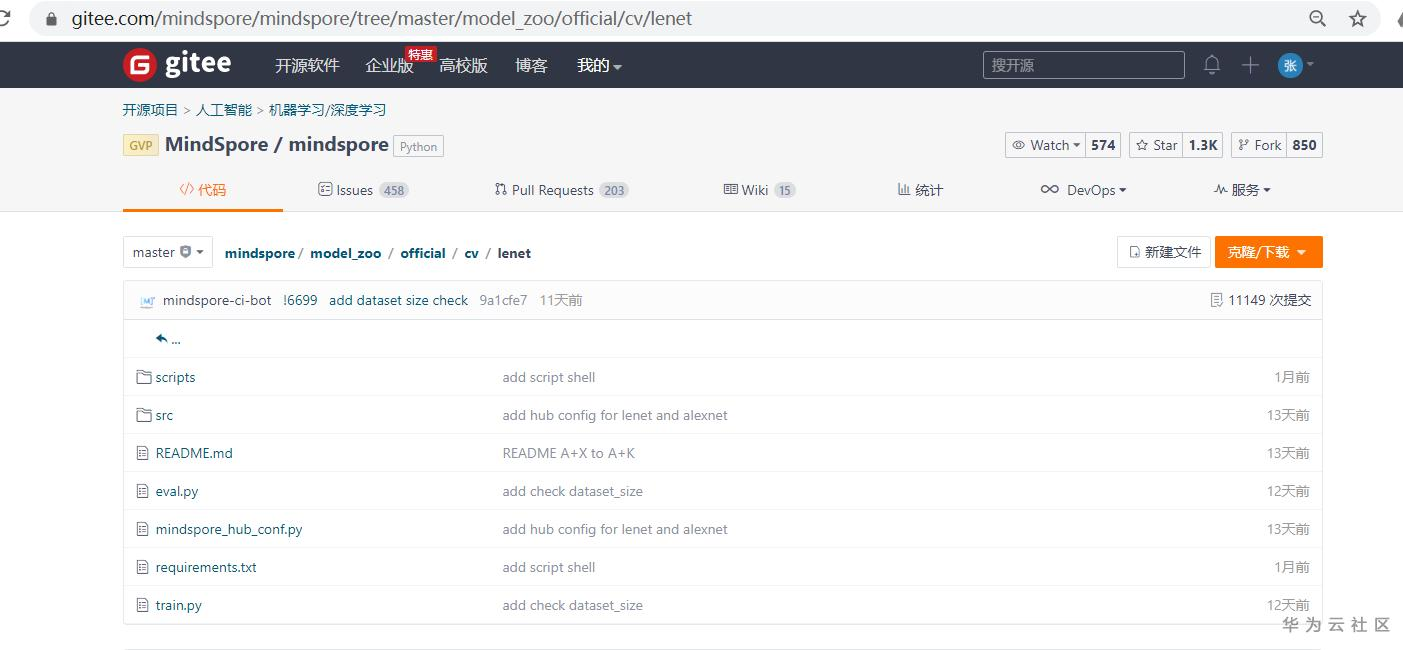Open the Wiki tab

tap(759, 190)
